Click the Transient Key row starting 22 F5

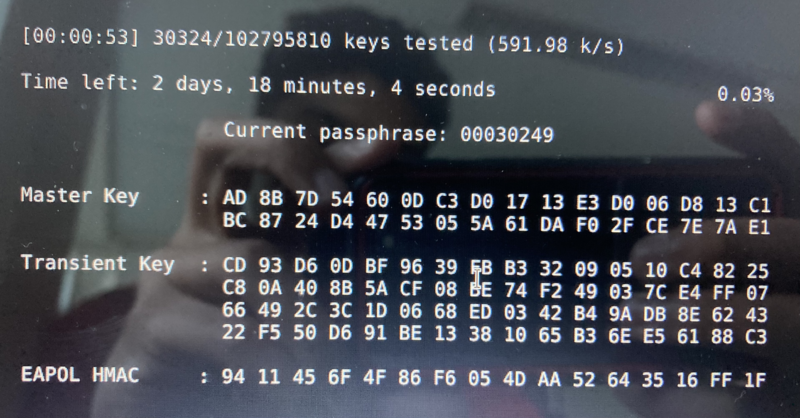click(x=497, y=336)
